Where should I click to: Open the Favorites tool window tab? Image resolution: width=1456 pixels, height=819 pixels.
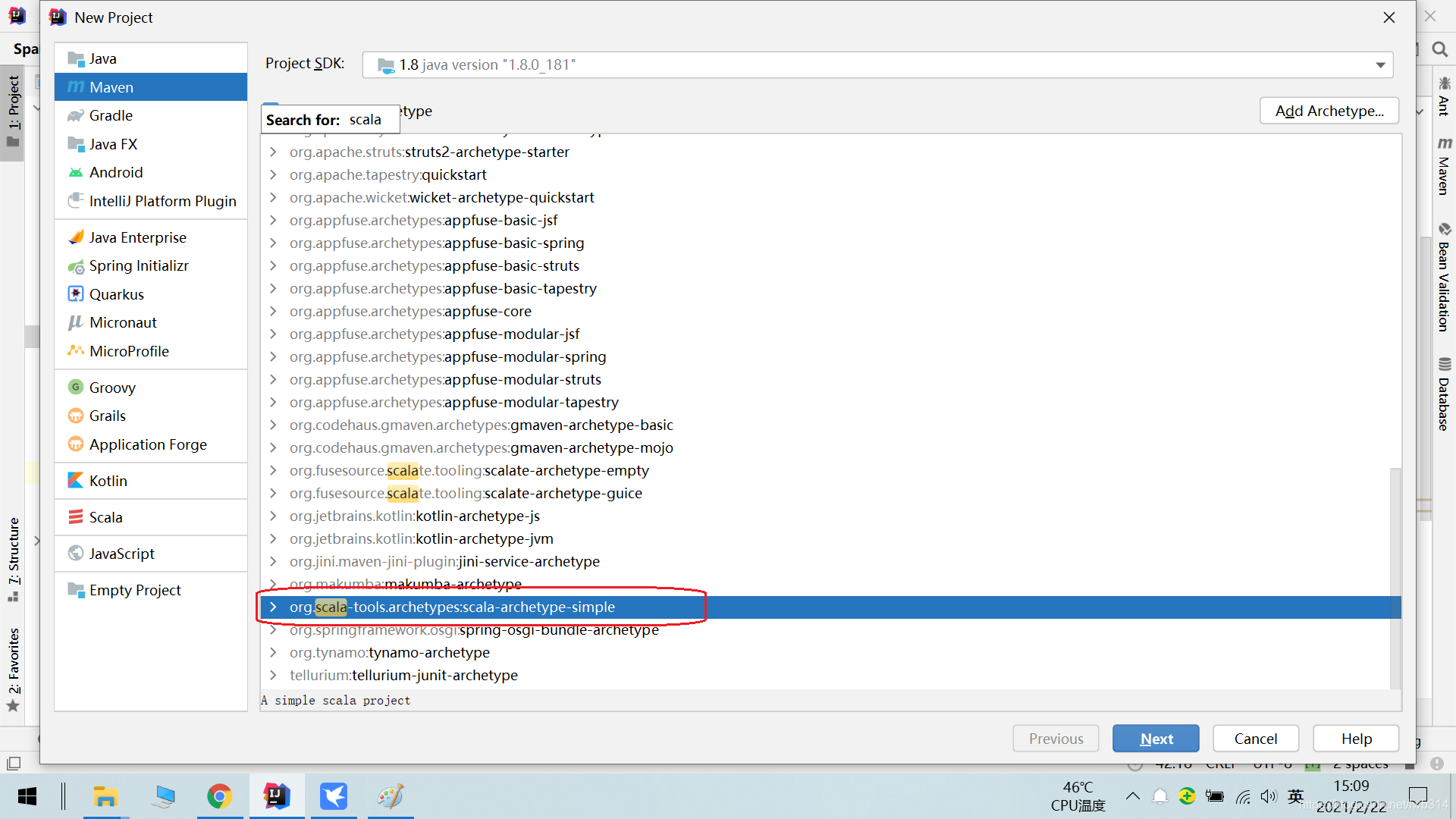[x=13, y=670]
